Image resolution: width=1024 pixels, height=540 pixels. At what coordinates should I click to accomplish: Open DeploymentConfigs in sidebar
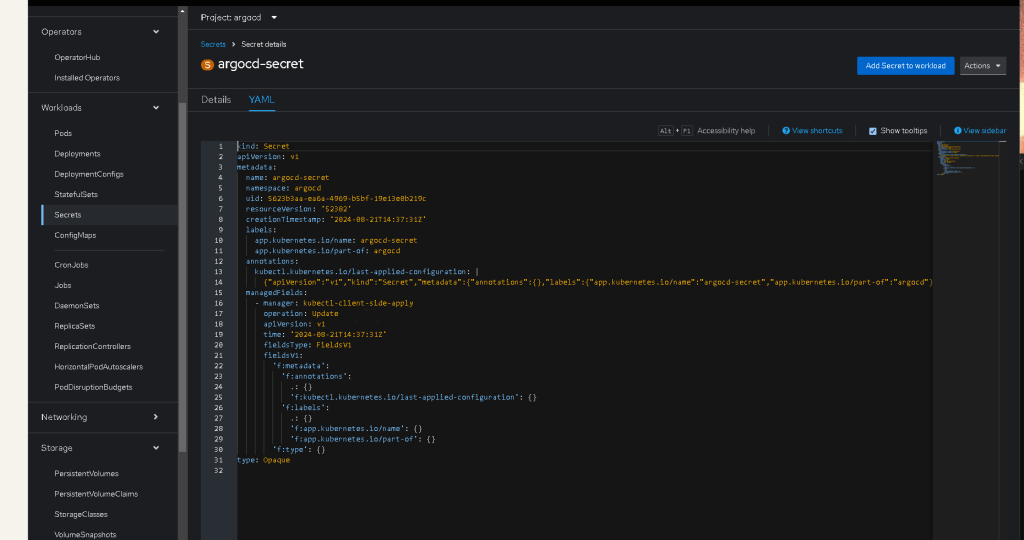(89, 174)
